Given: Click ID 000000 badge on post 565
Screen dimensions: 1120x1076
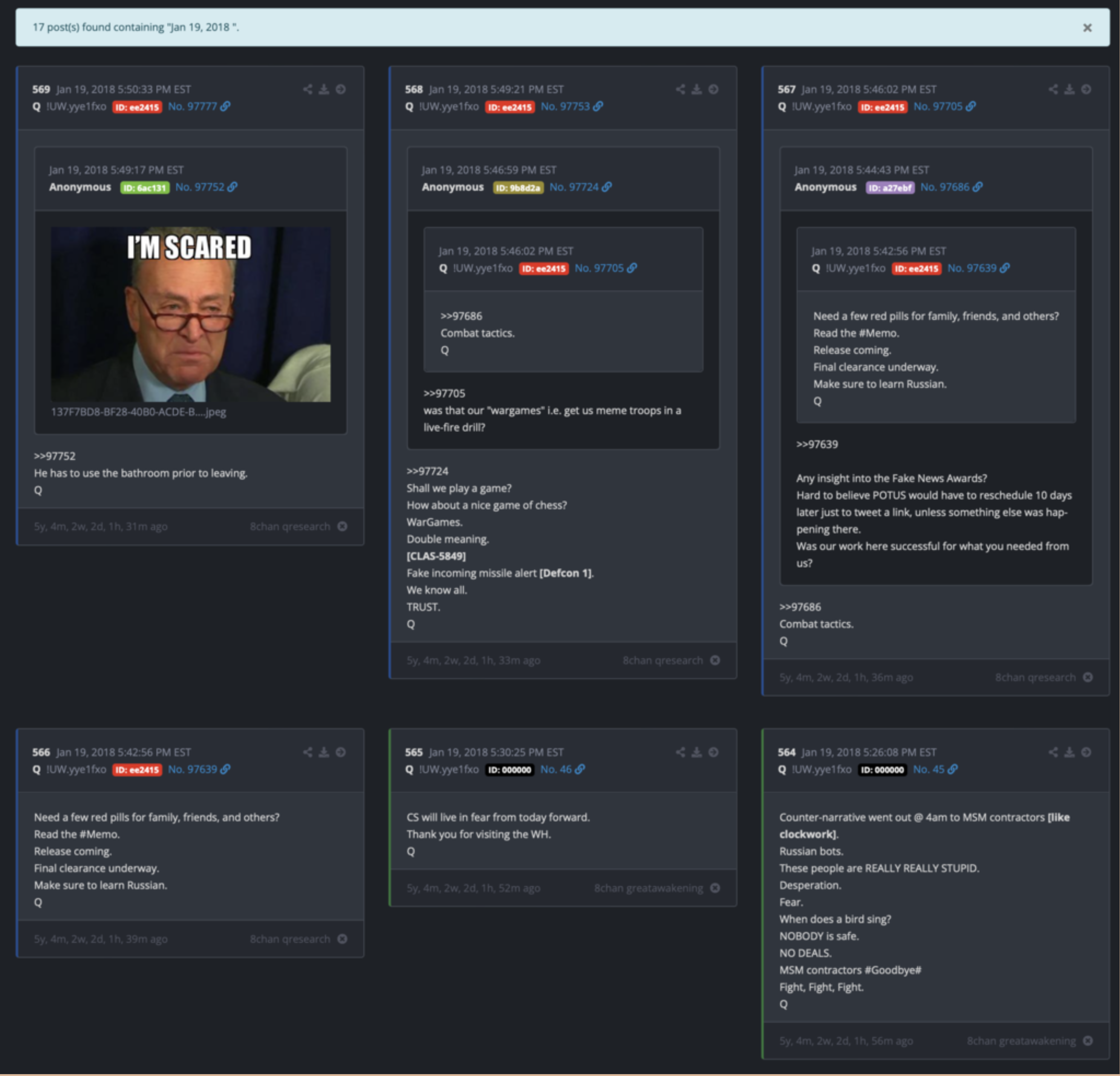Looking at the screenshot, I should (510, 769).
